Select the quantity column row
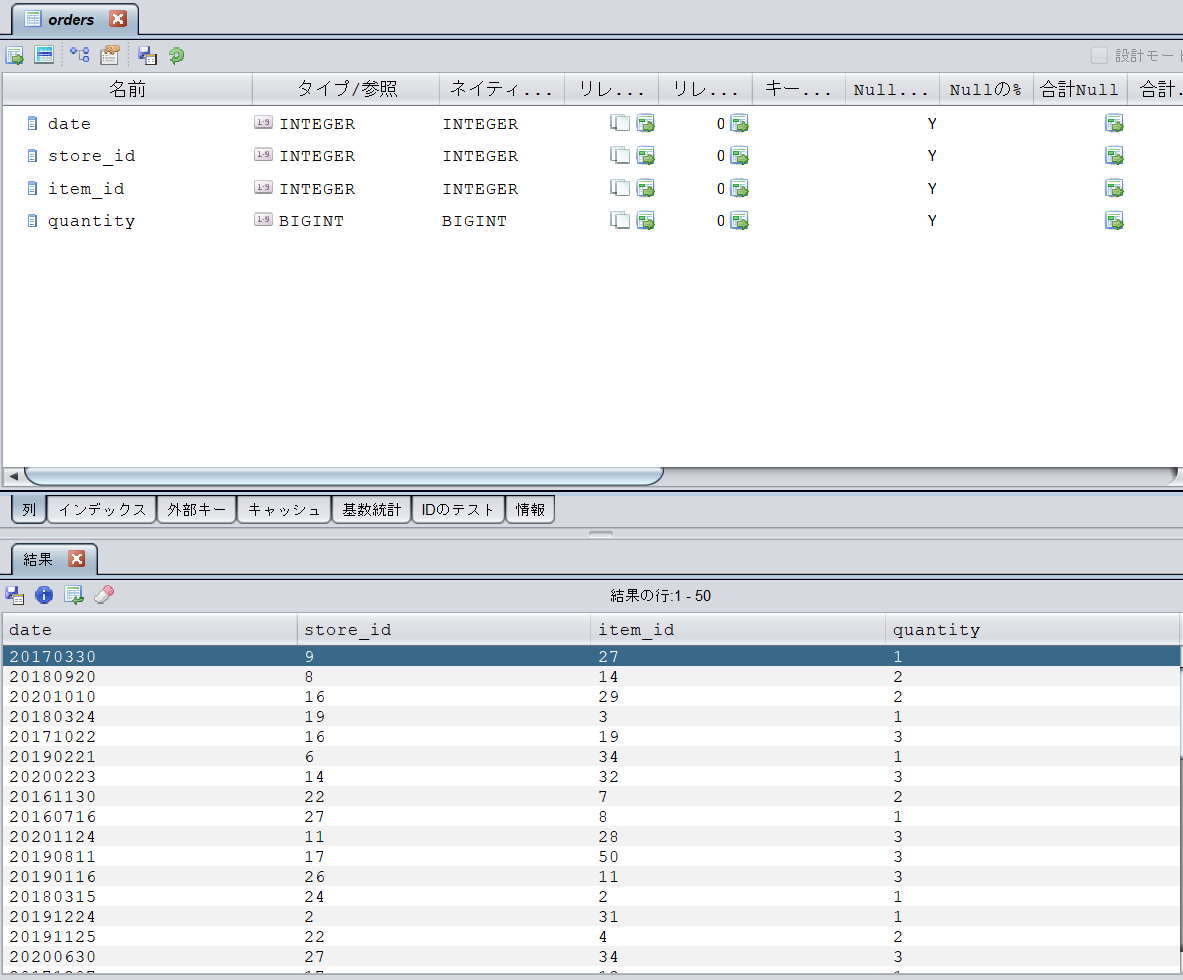Viewport: 1183px width, 980px height. 592,220
